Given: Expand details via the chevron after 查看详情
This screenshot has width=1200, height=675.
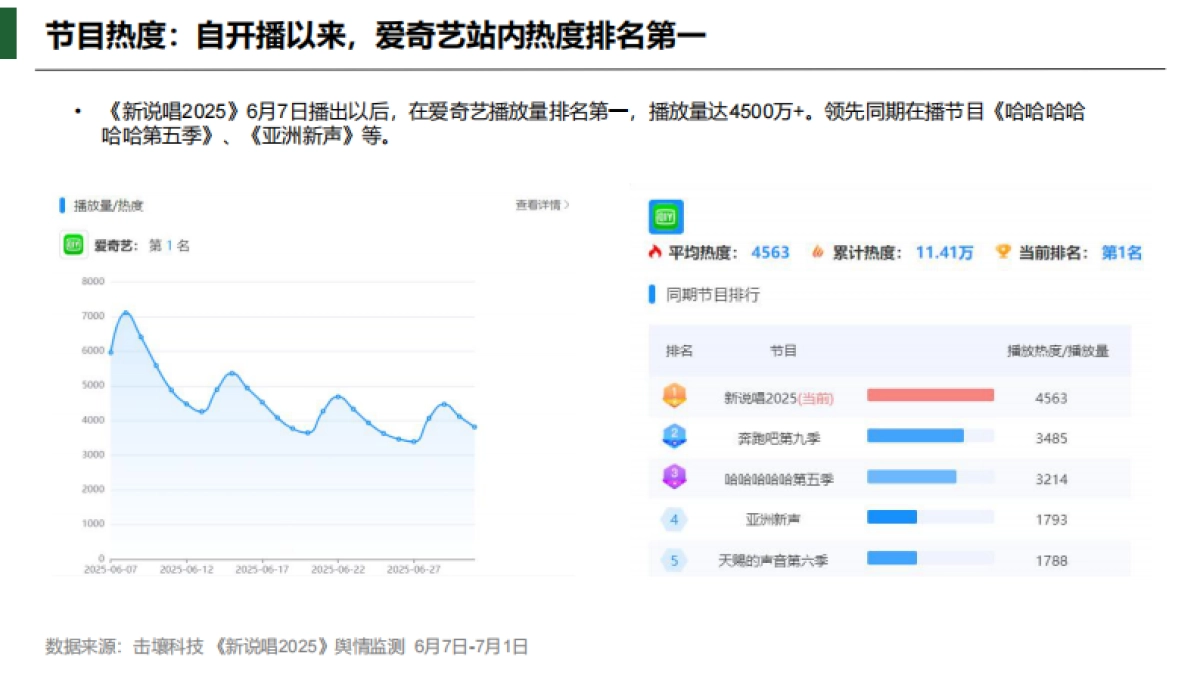Looking at the screenshot, I should tap(564, 203).
